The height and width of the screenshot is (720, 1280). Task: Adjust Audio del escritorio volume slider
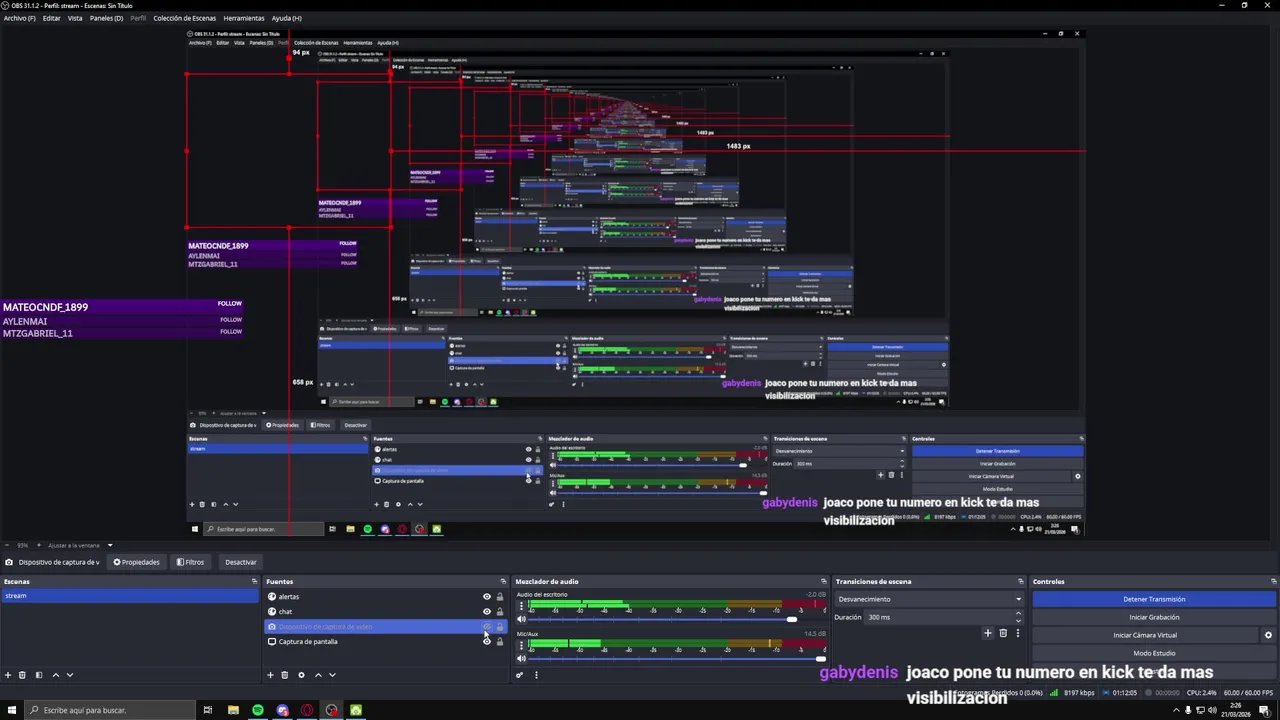click(792, 619)
